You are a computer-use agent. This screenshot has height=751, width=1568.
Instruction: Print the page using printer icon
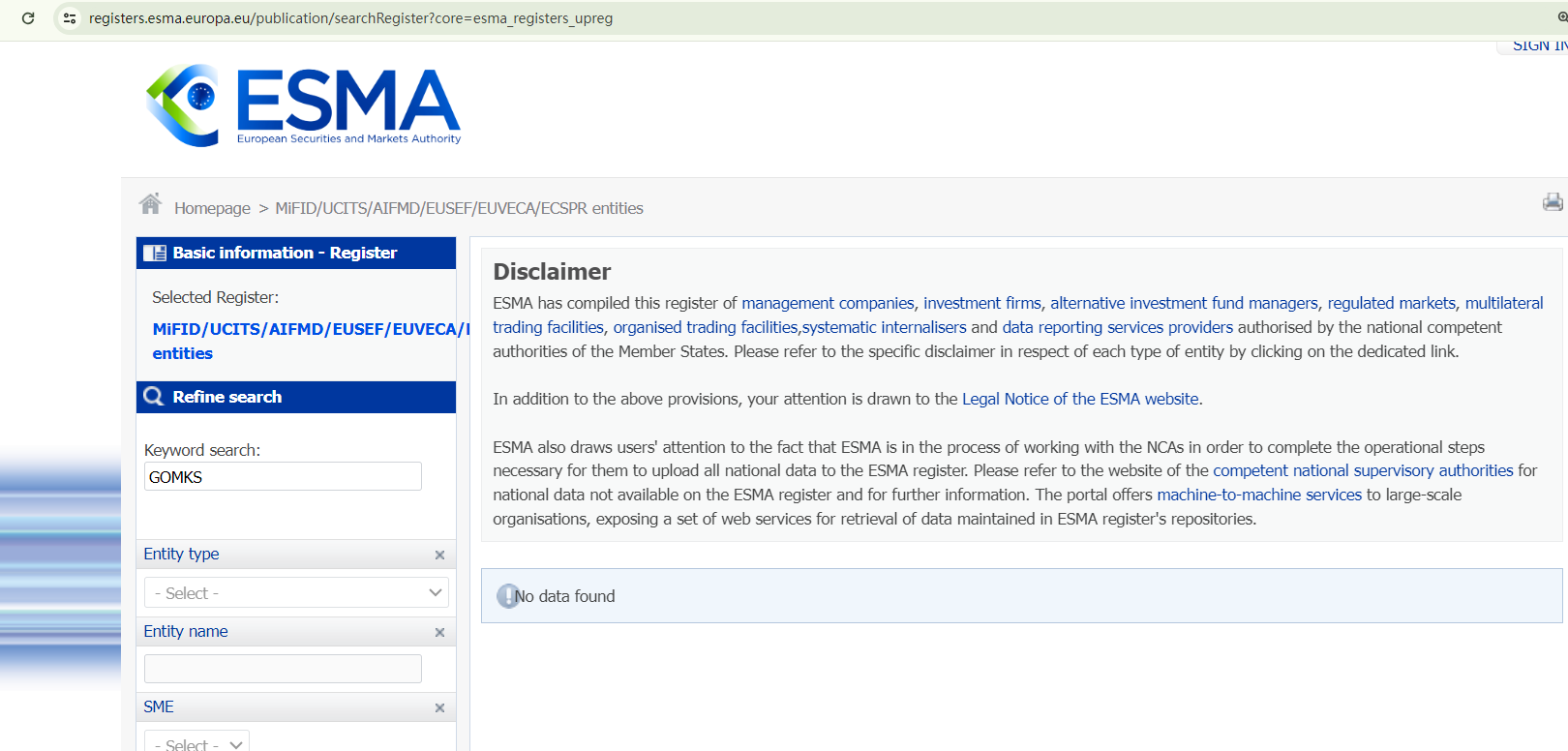1553,202
